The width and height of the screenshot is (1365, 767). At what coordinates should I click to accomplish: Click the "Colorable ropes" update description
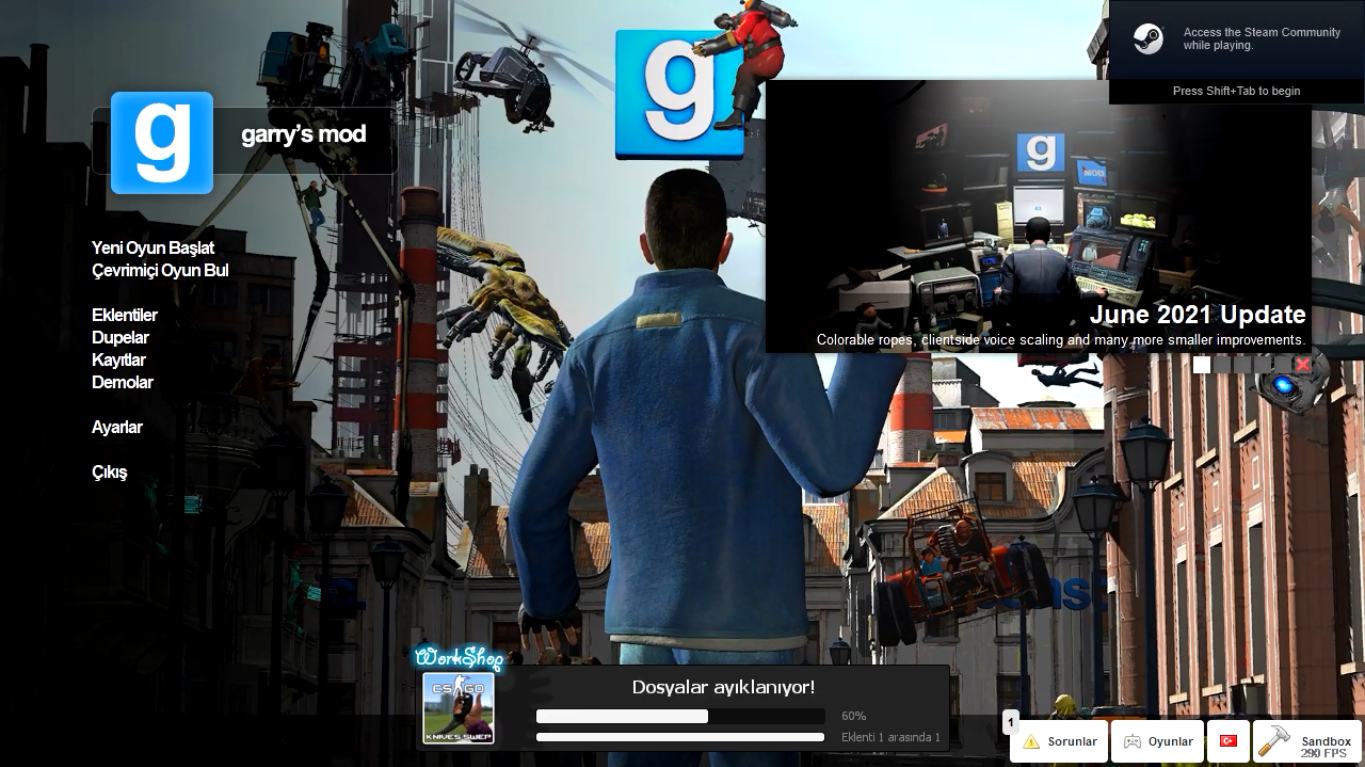1061,340
